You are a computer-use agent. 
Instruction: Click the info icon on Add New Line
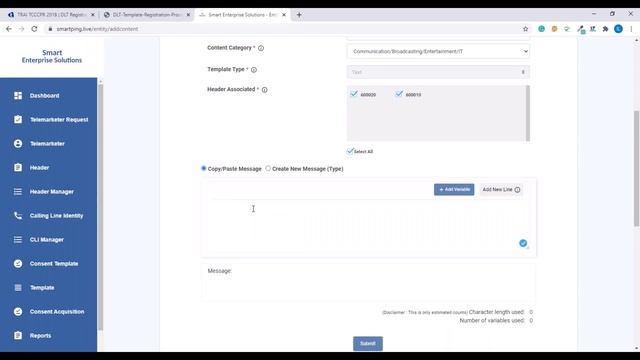518,190
